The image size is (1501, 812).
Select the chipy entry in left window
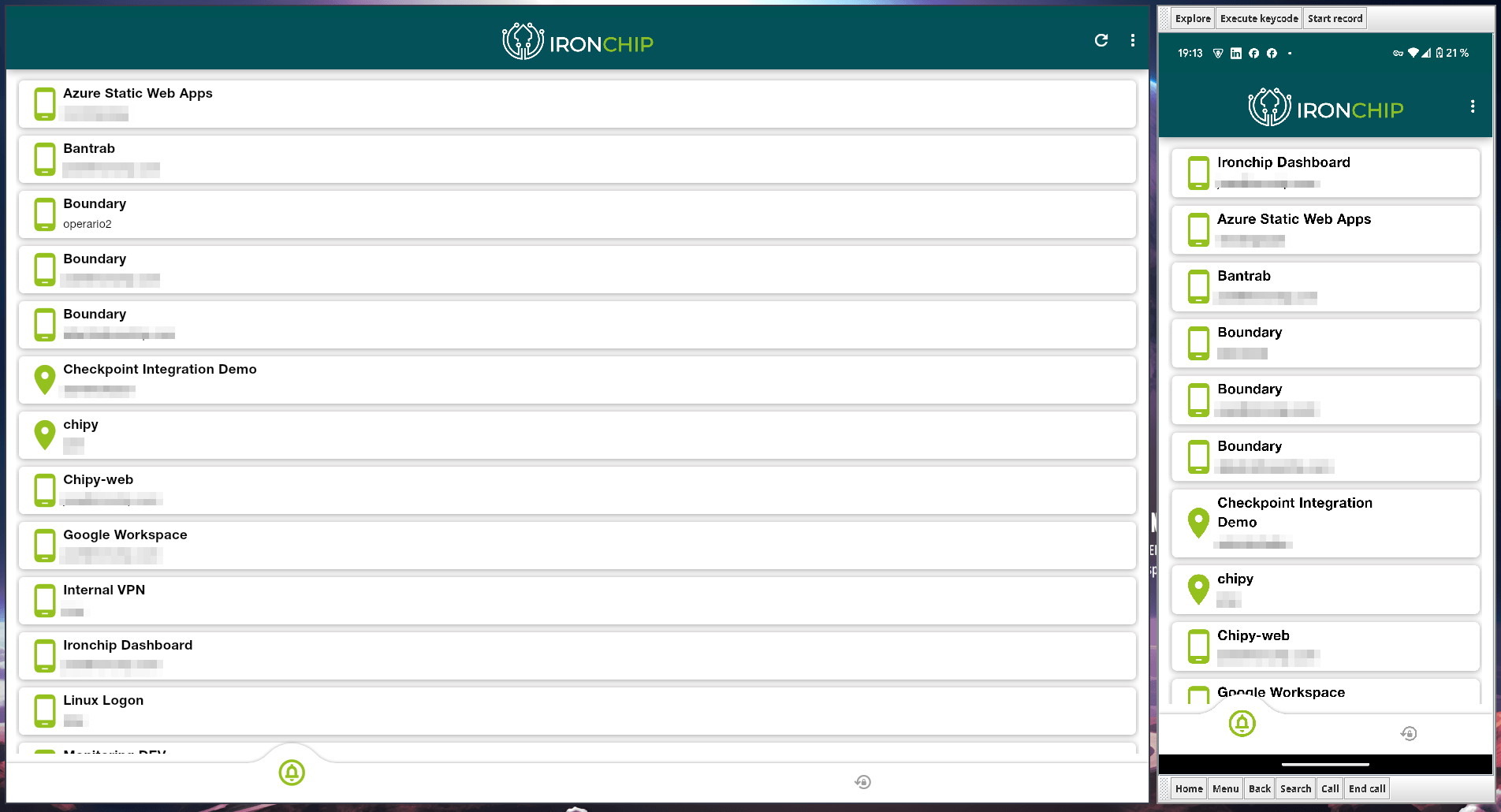pyautogui.click(x=577, y=435)
